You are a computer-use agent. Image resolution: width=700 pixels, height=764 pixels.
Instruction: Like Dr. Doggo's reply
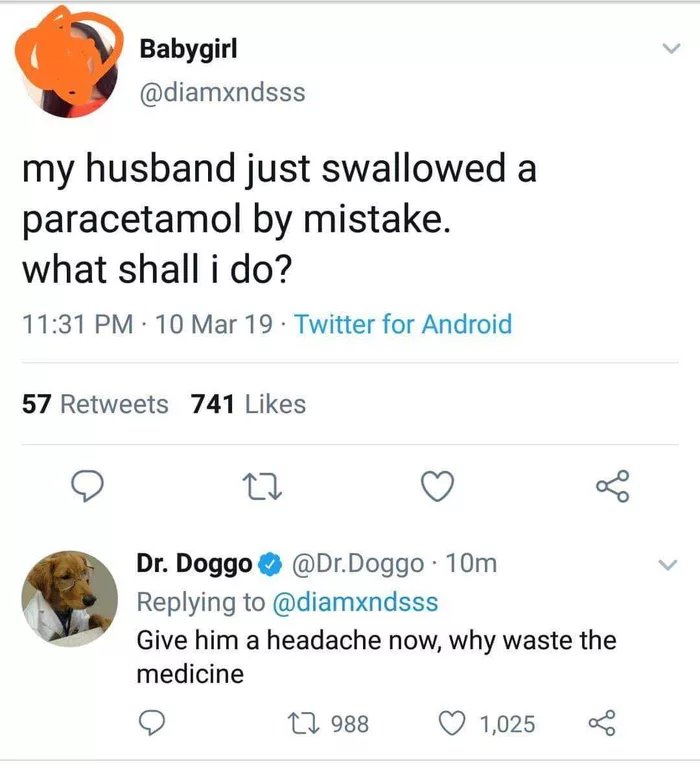(452, 723)
